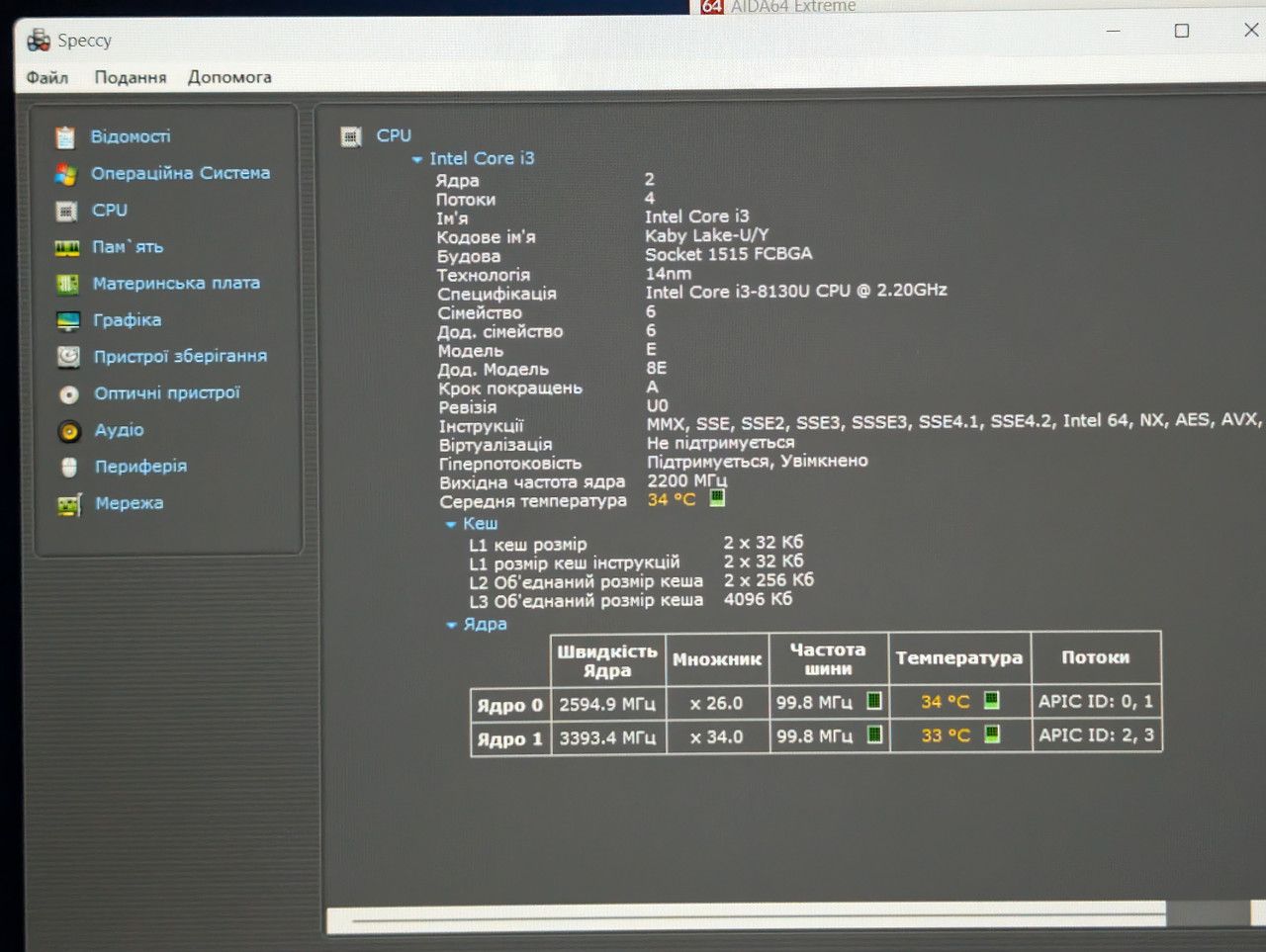Collapse the Ядра section arrow
Image resolution: width=1266 pixels, height=952 pixels.
452,626
